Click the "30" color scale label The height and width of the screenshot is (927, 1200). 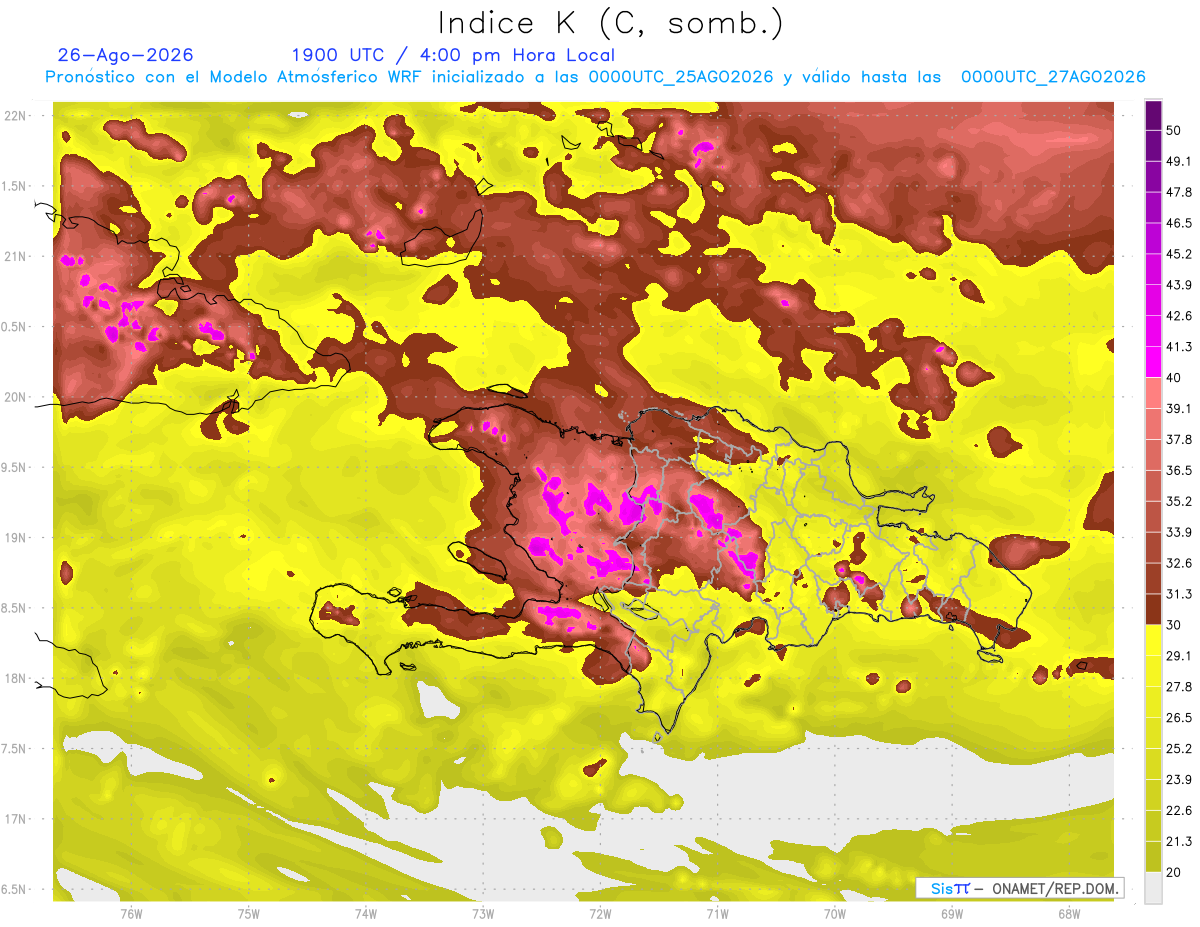click(x=1174, y=625)
